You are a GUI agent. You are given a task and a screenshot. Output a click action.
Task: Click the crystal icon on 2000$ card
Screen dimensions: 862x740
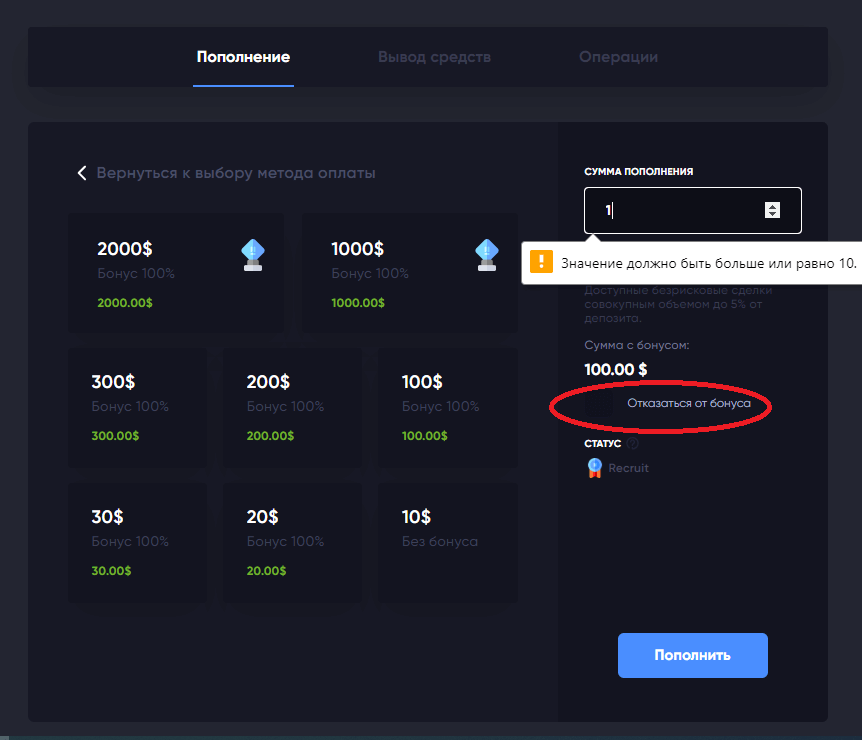pos(253,255)
